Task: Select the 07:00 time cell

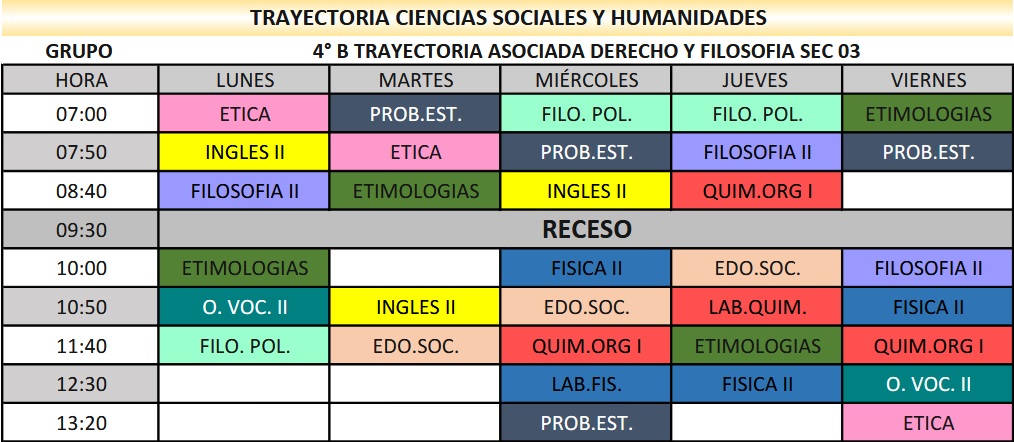Action: (81, 114)
